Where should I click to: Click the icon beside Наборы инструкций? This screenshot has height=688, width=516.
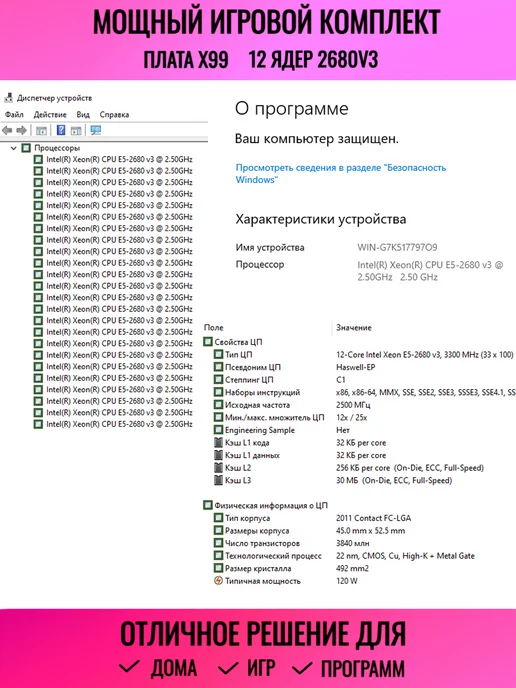(219, 392)
